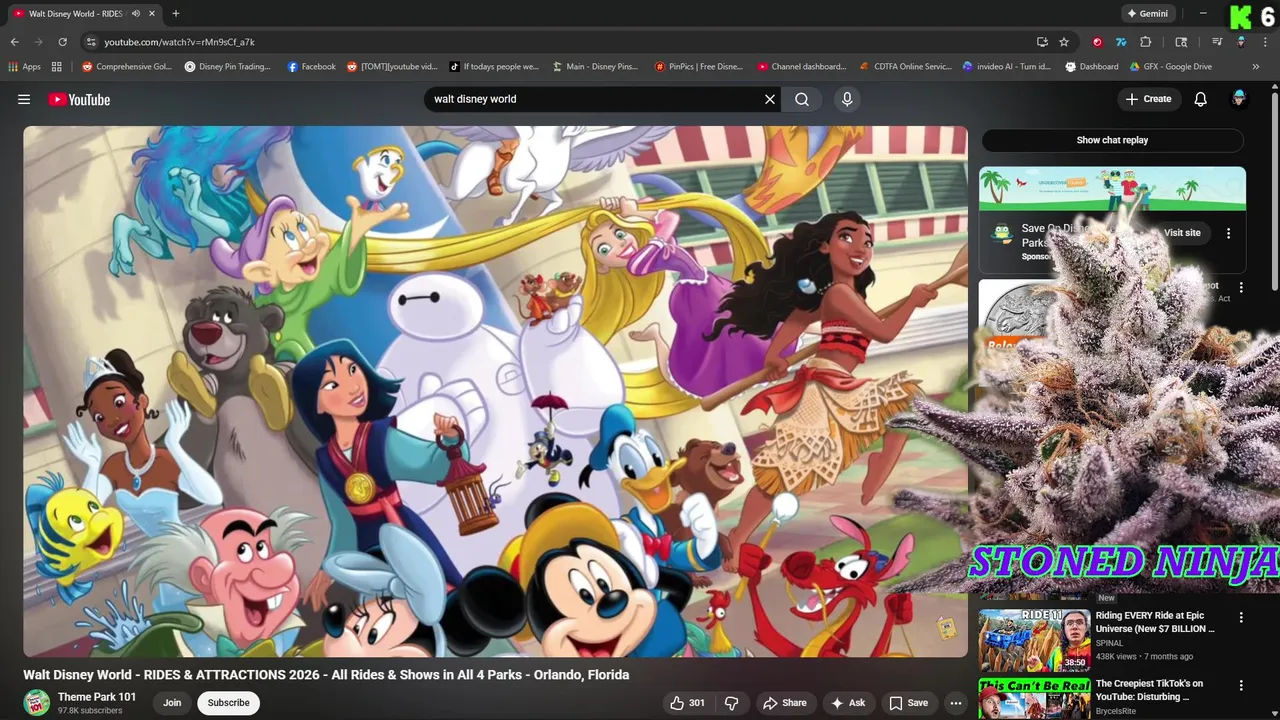This screenshot has height=720, width=1280.
Task: Start voice search with the microphone
Action: [x=847, y=99]
